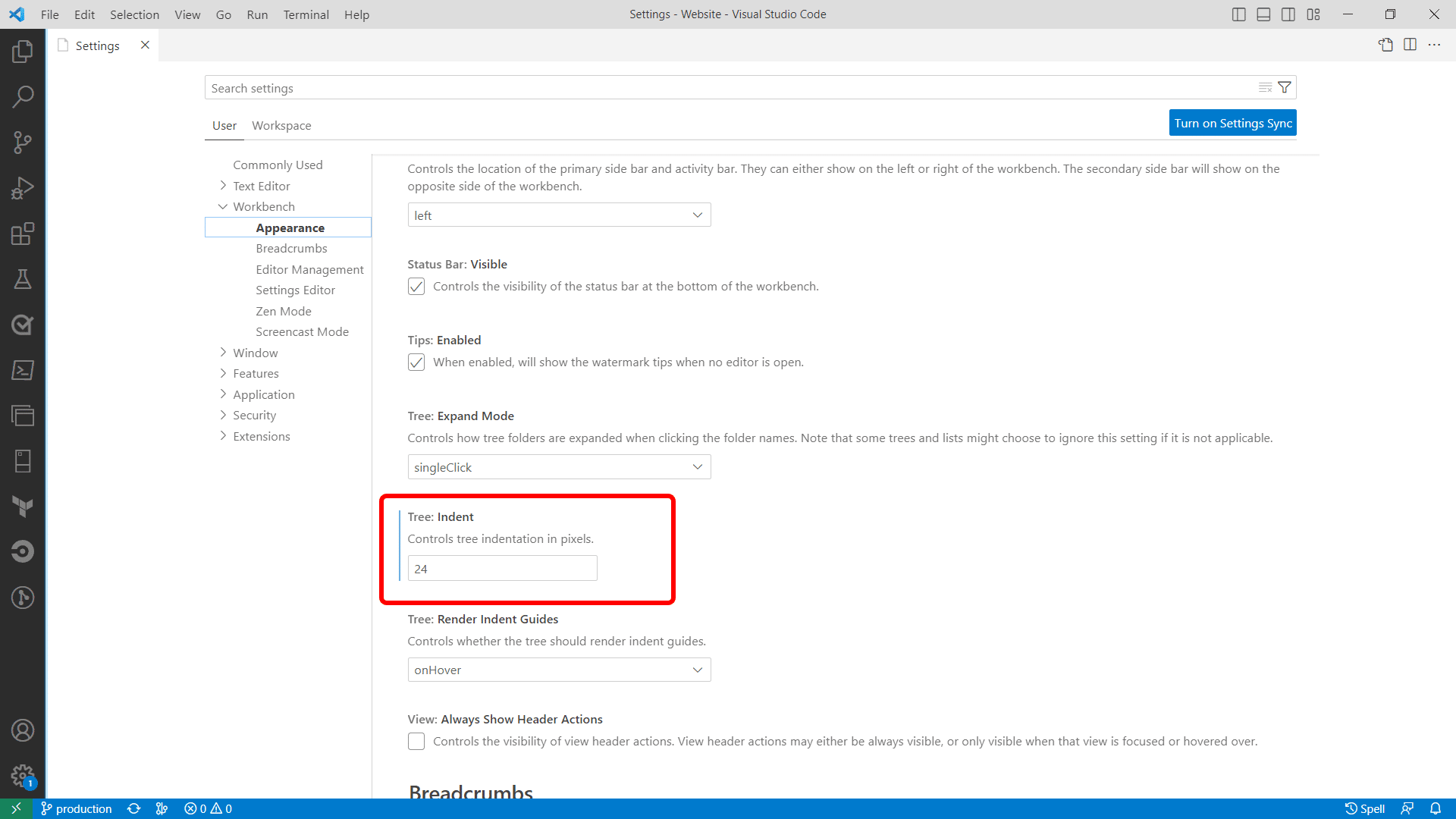Open the File menu
This screenshot has width=1456, height=819.
click(50, 14)
